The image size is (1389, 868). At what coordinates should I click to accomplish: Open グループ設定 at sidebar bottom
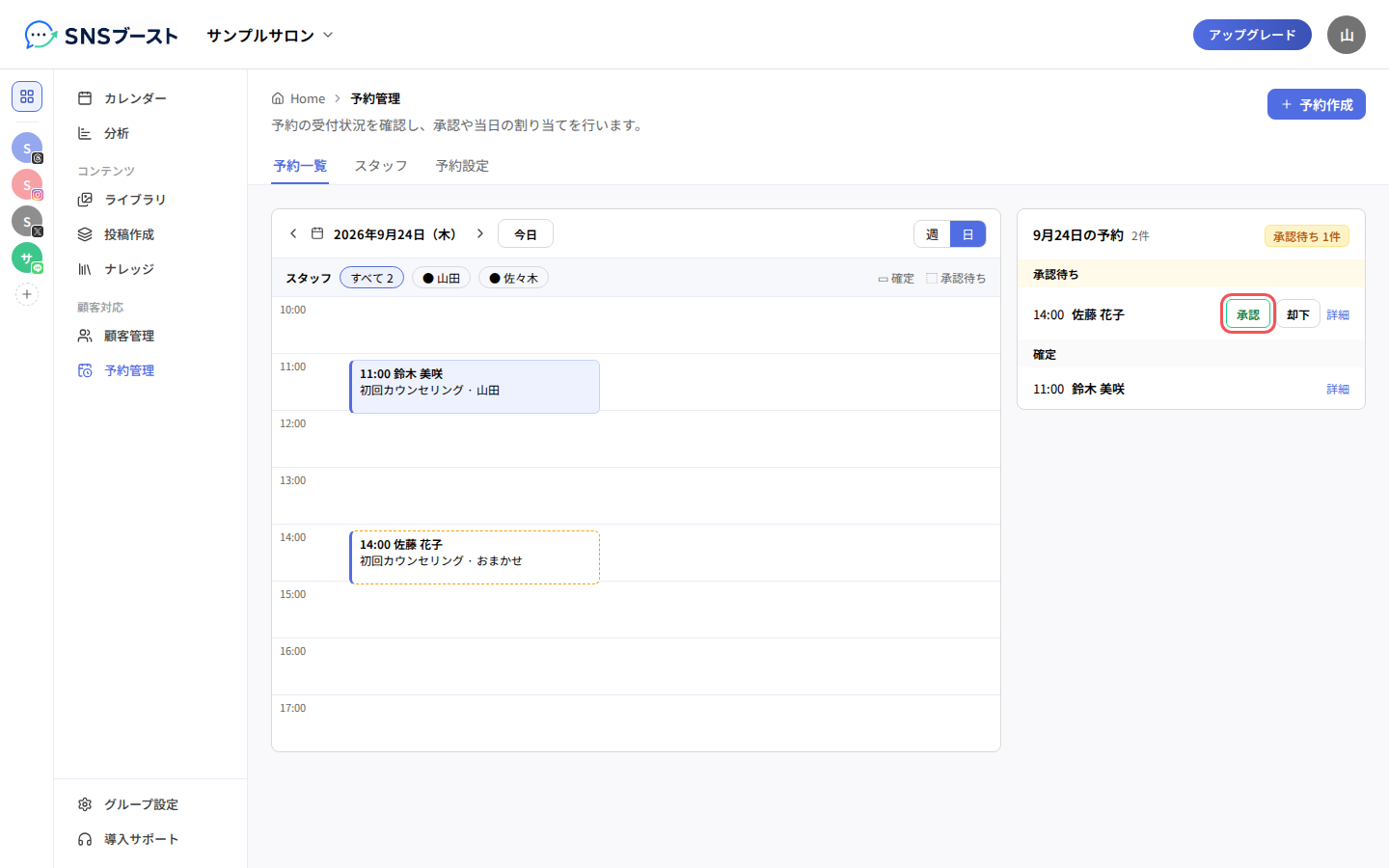(x=150, y=804)
